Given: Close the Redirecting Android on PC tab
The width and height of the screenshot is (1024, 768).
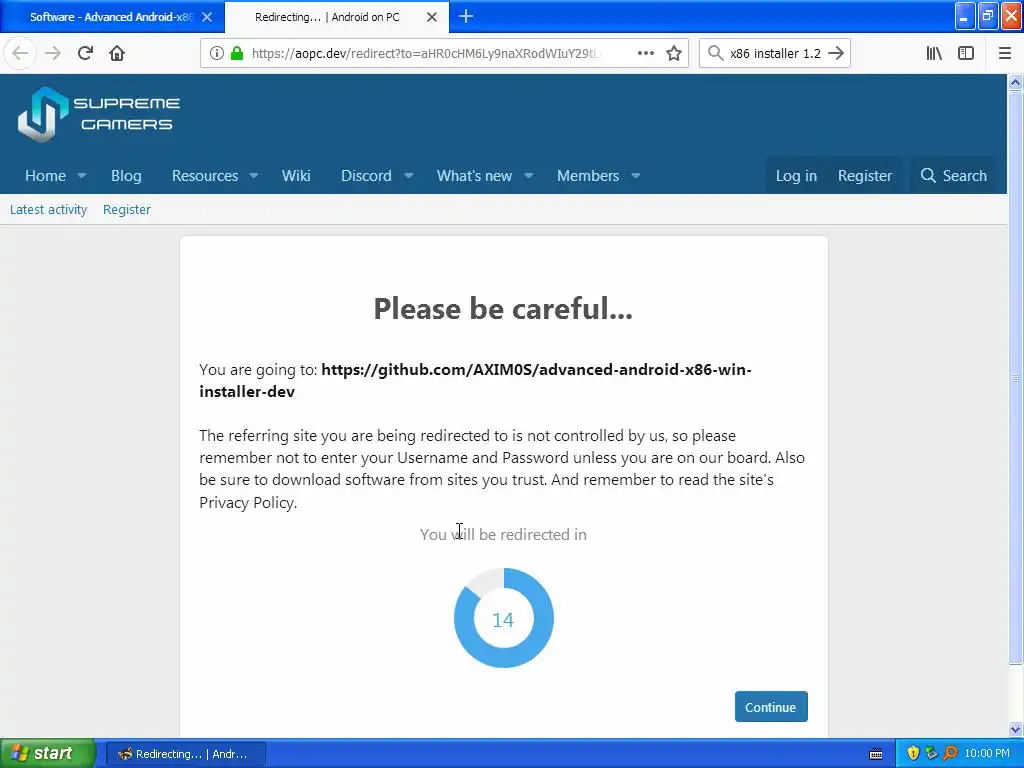Looking at the screenshot, I should tap(432, 17).
